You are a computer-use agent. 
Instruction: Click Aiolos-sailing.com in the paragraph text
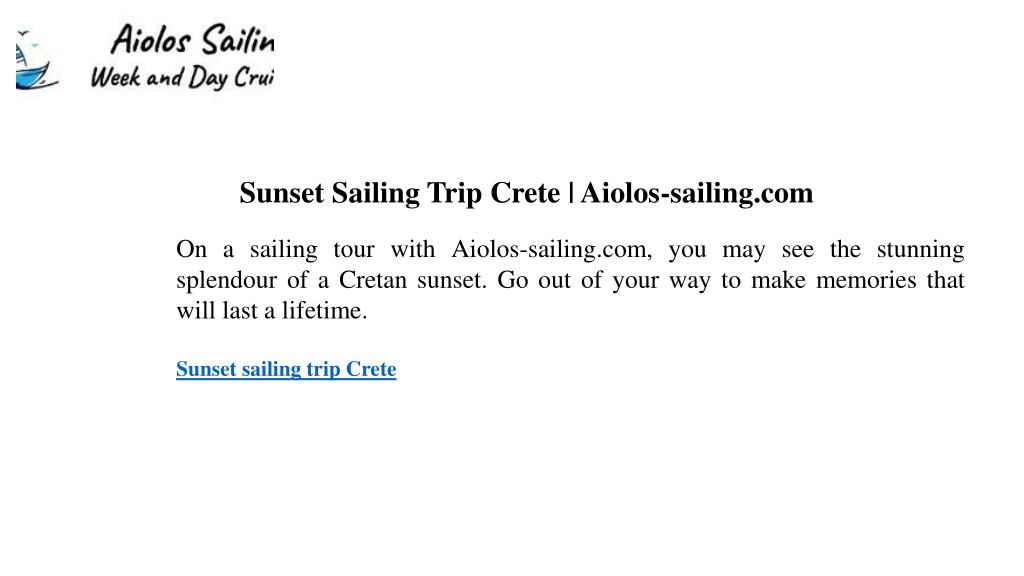point(551,249)
